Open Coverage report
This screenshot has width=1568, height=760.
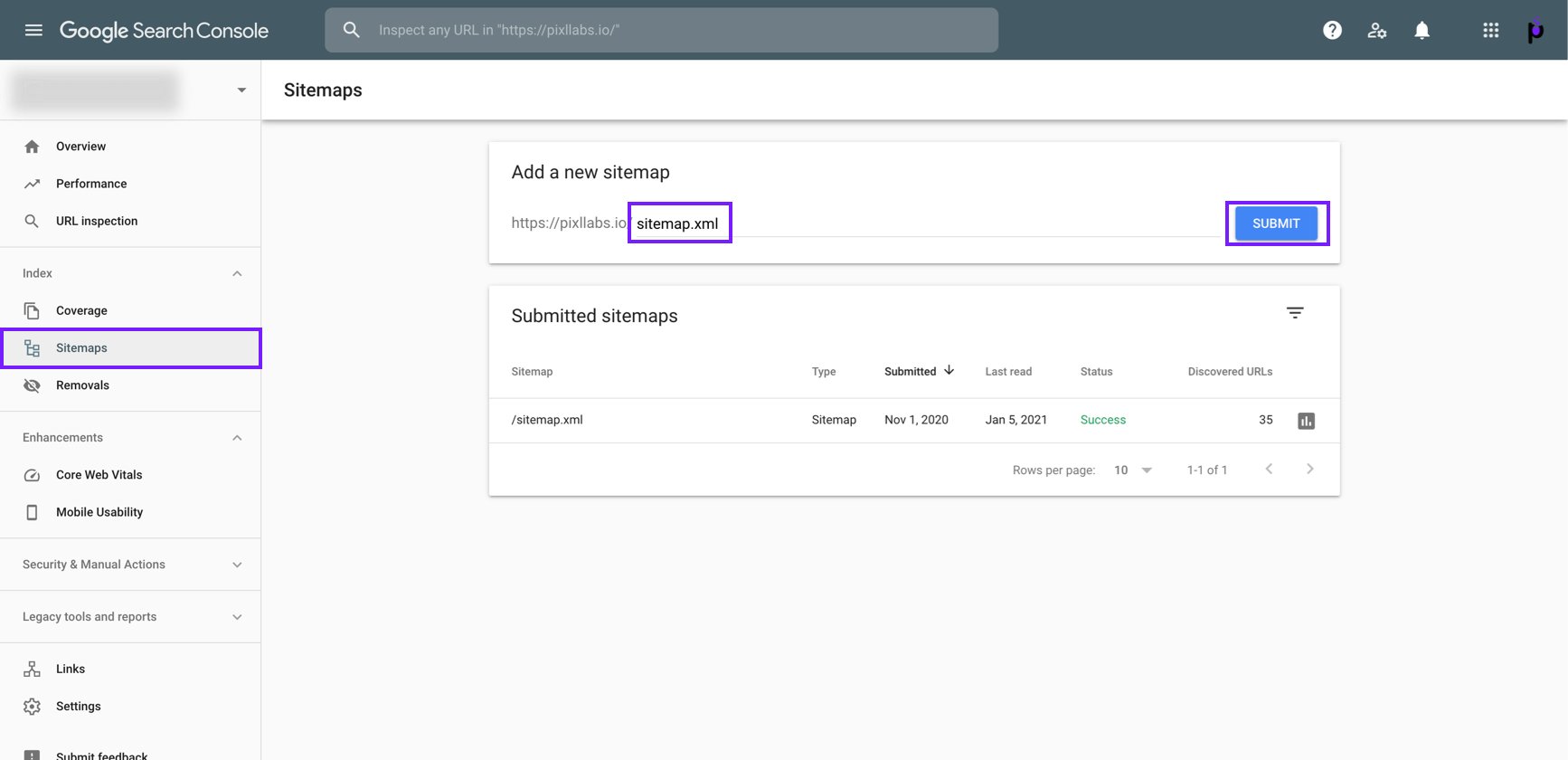(130, 310)
